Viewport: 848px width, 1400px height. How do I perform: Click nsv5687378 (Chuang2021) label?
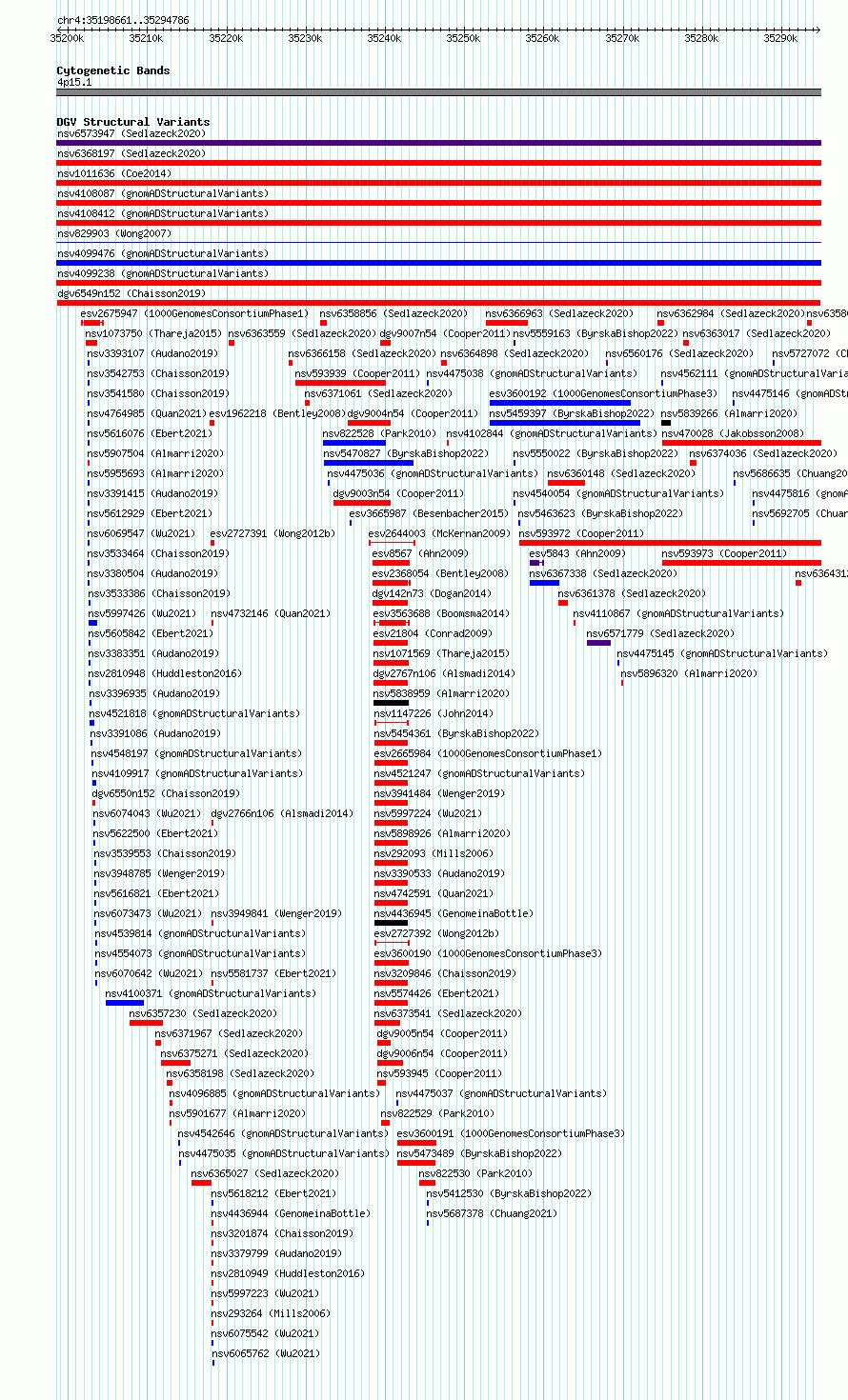pyautogui.click(x=492, y=1213)
